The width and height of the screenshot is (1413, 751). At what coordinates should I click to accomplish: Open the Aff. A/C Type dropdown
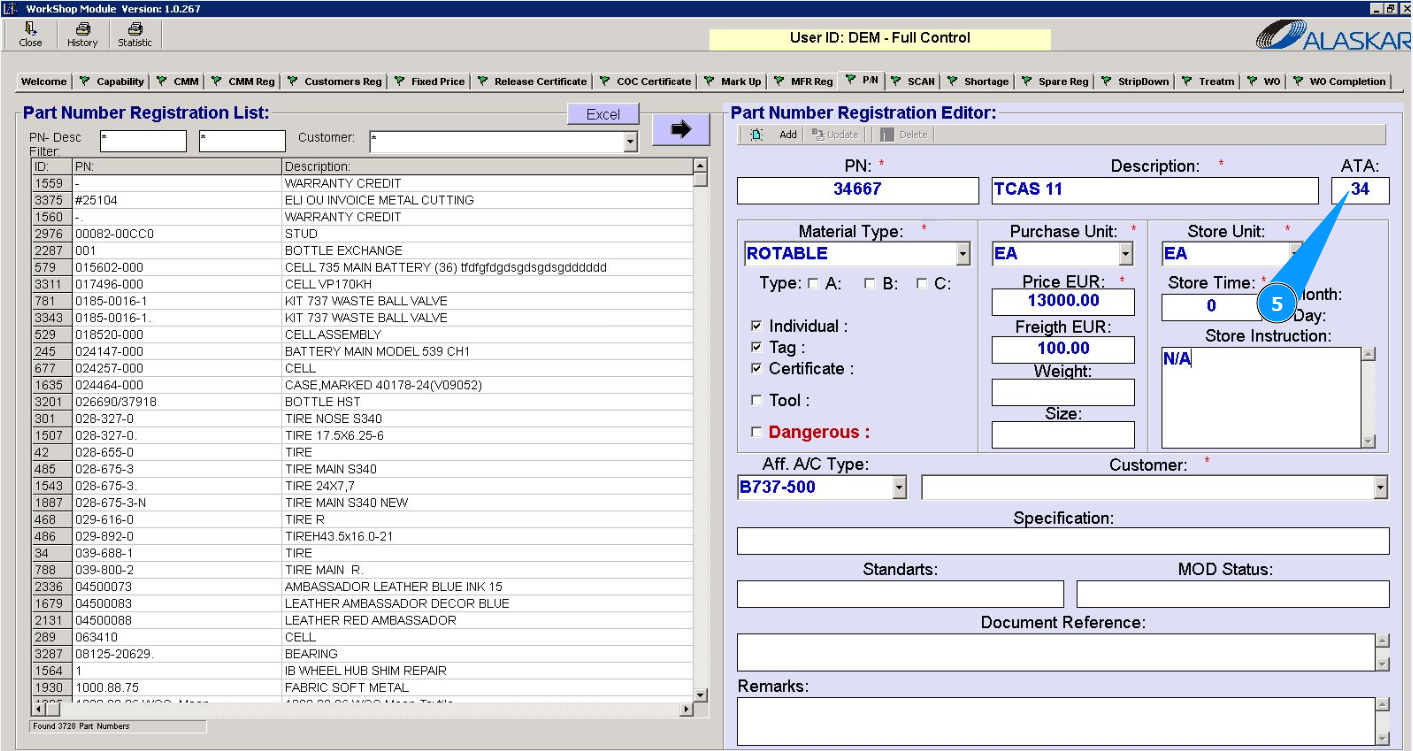[899, 488]
